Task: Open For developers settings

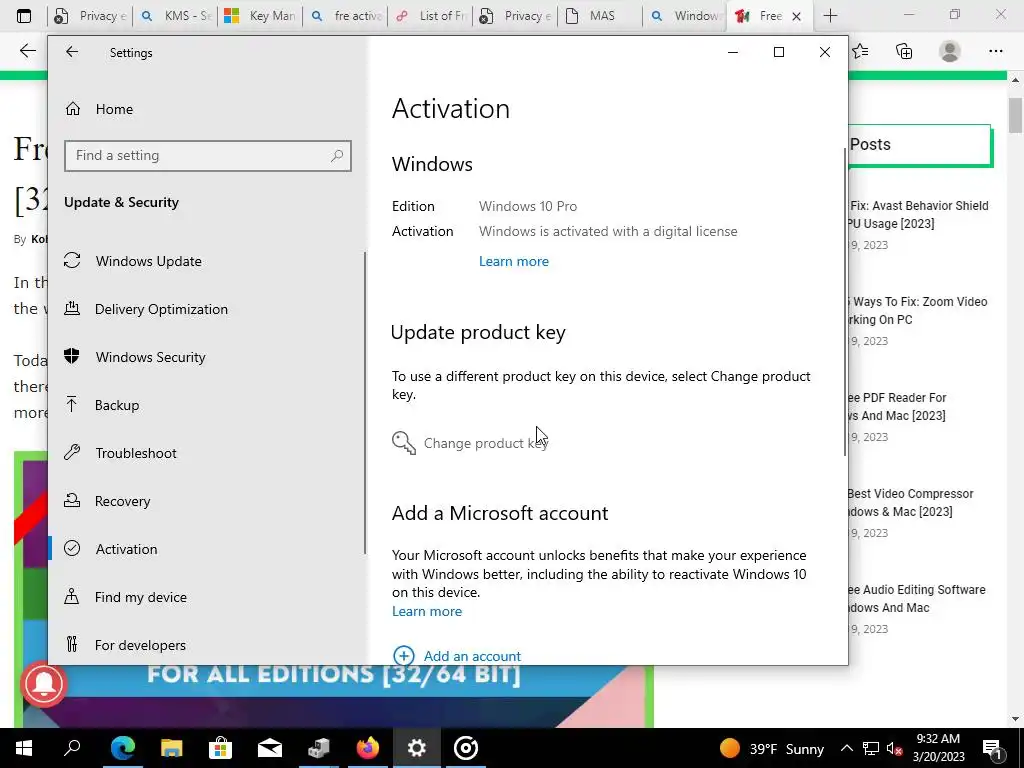Action: tap(125, 645)
